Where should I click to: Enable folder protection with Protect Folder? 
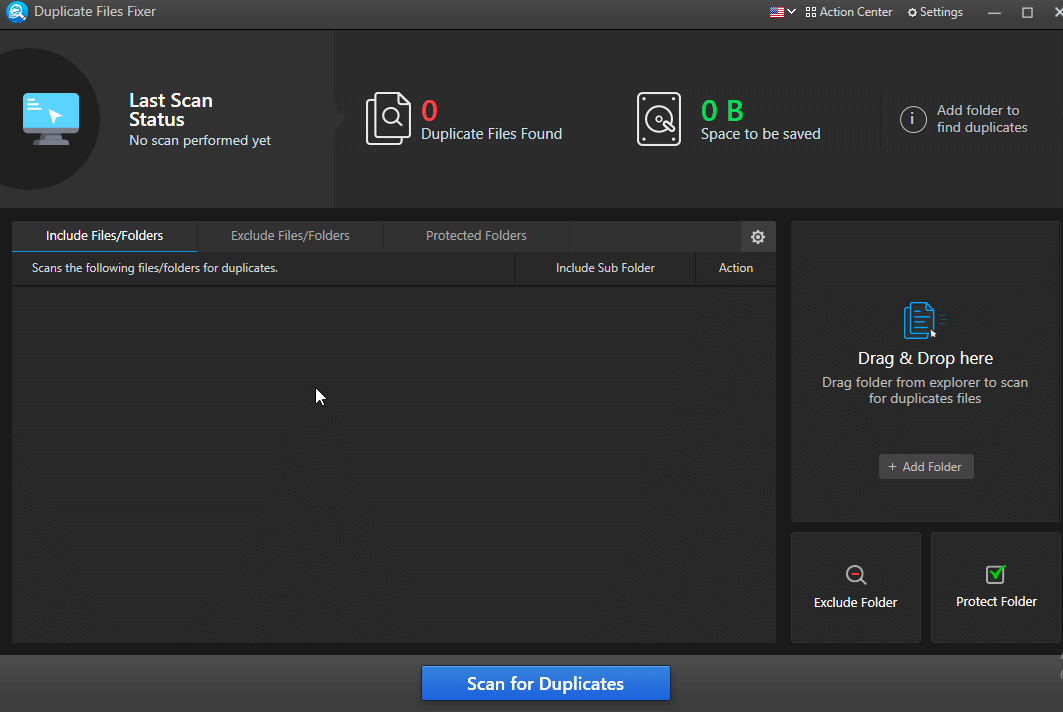tap(995, 588)
